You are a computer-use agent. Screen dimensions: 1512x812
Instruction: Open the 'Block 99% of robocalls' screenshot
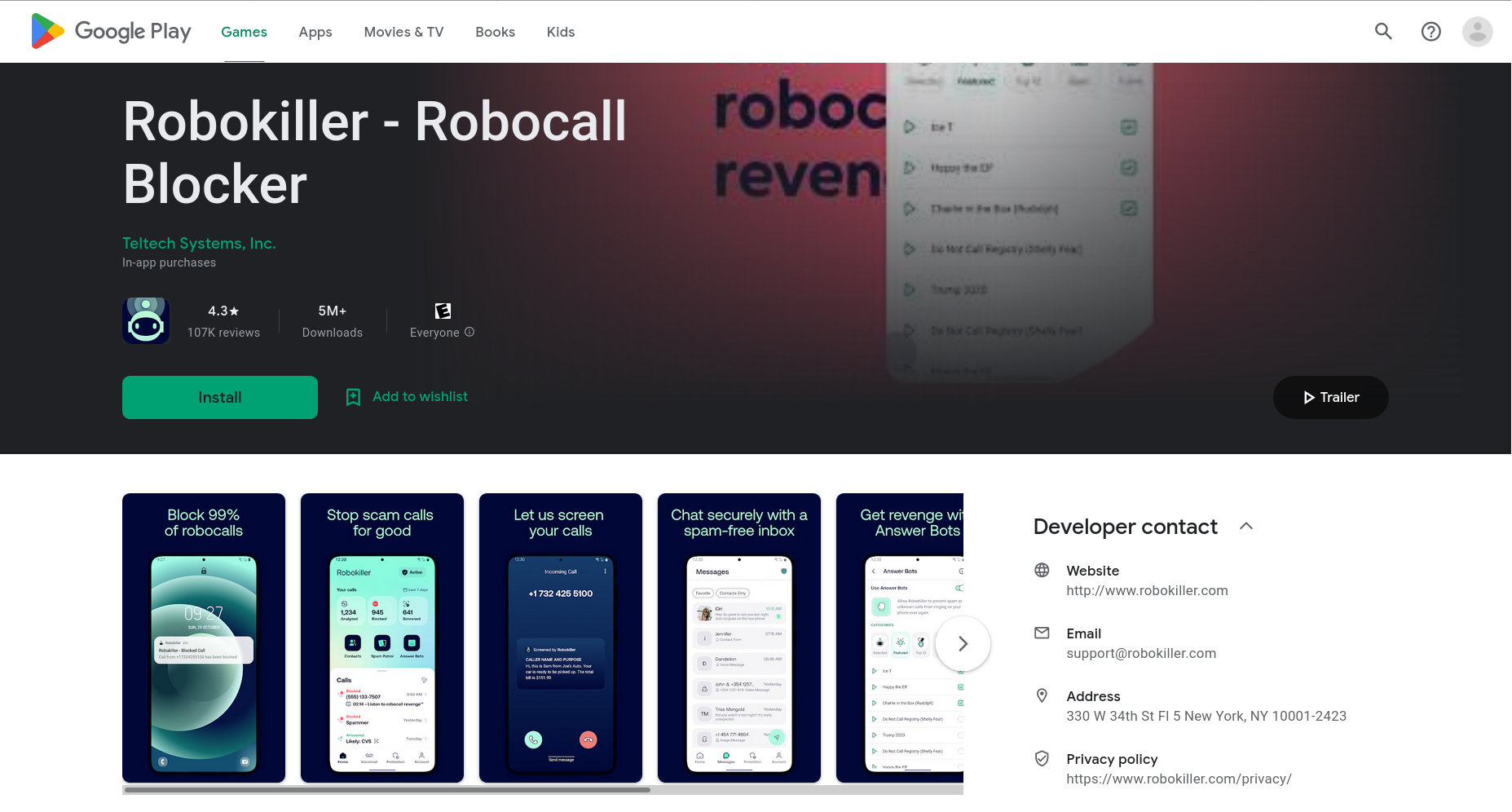tap(204, 638)
